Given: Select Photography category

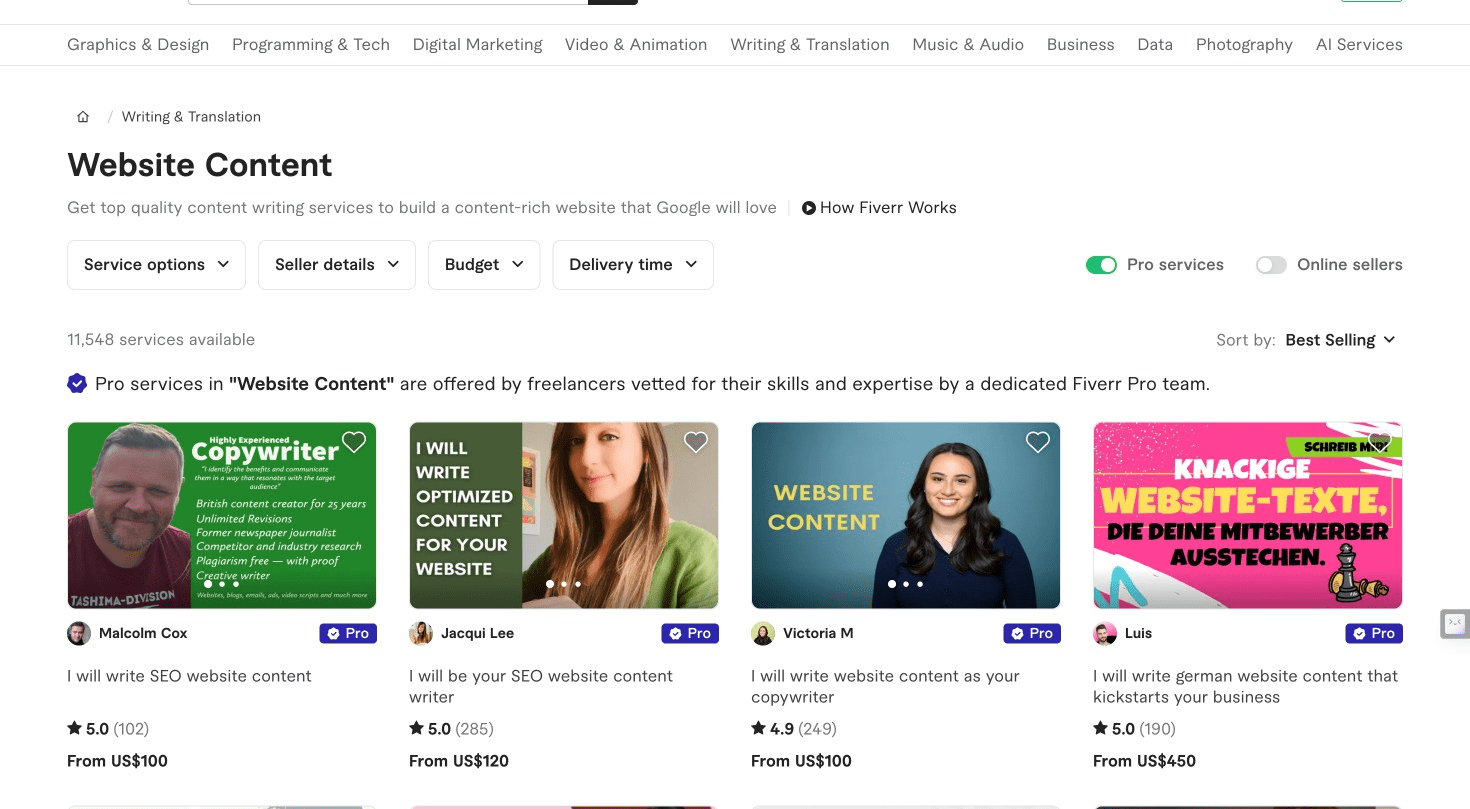Looking at the screenshot, I should (1244, 45).
